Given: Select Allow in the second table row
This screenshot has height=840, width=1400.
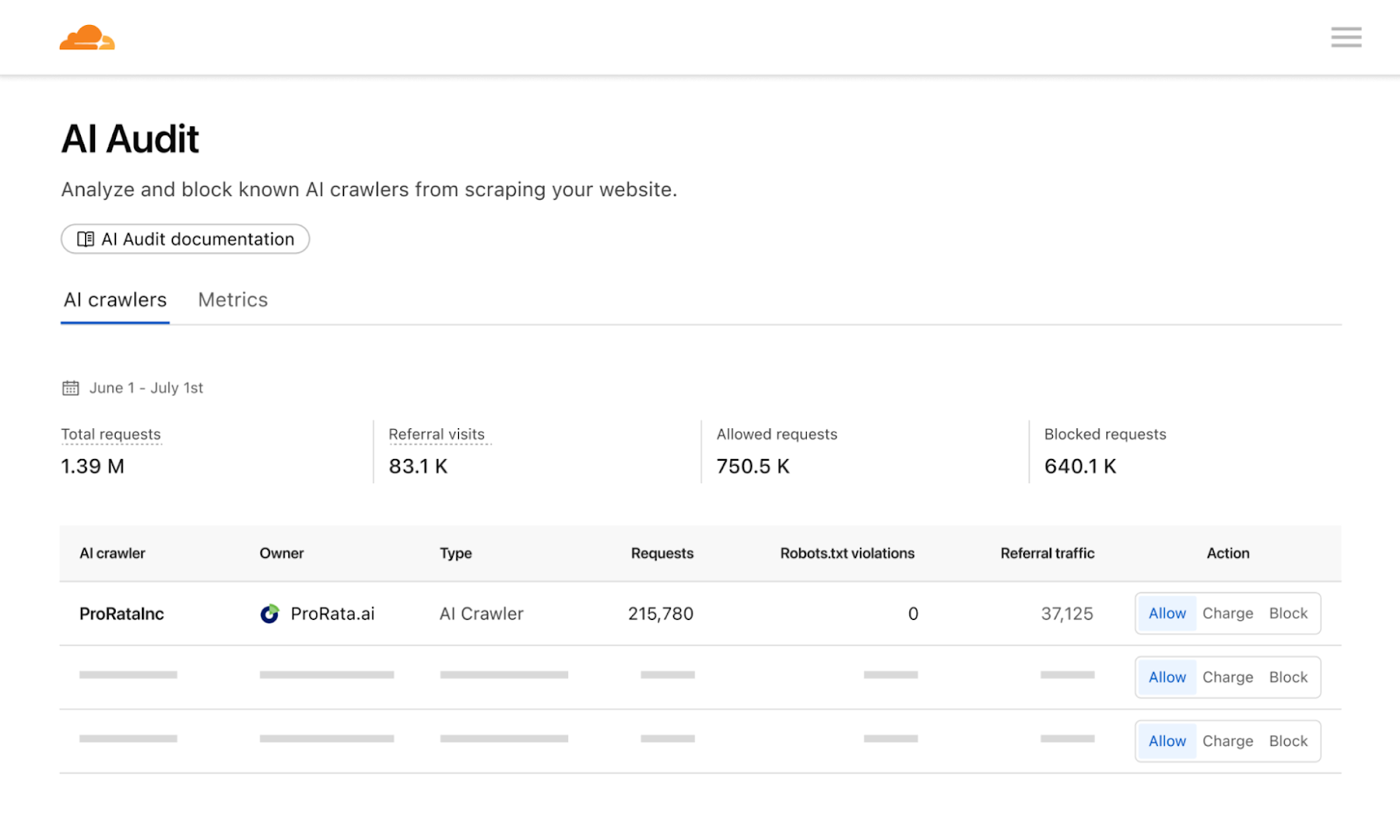Looking at the screenshot, I should [x=1167, y=677].
